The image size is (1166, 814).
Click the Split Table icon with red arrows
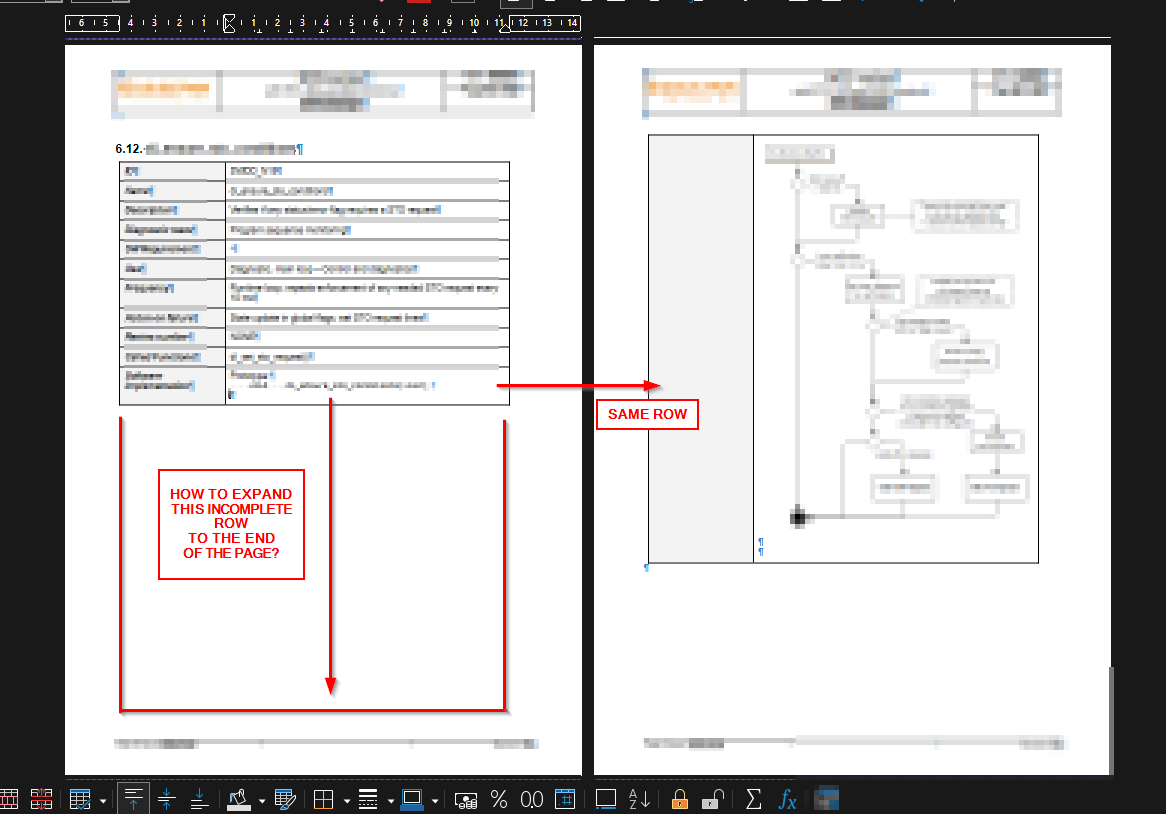41,799
